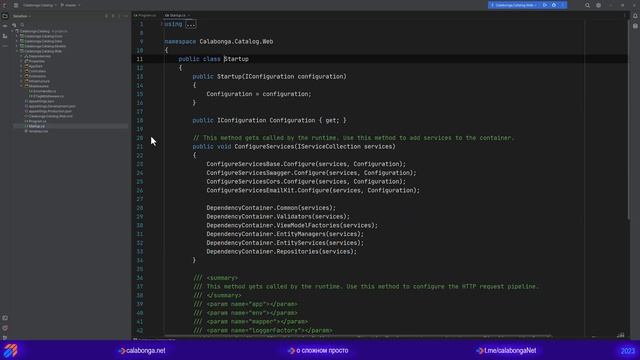Click the Startup class name on line 11
Screen dimensions: 640x360
coord(236,59)
